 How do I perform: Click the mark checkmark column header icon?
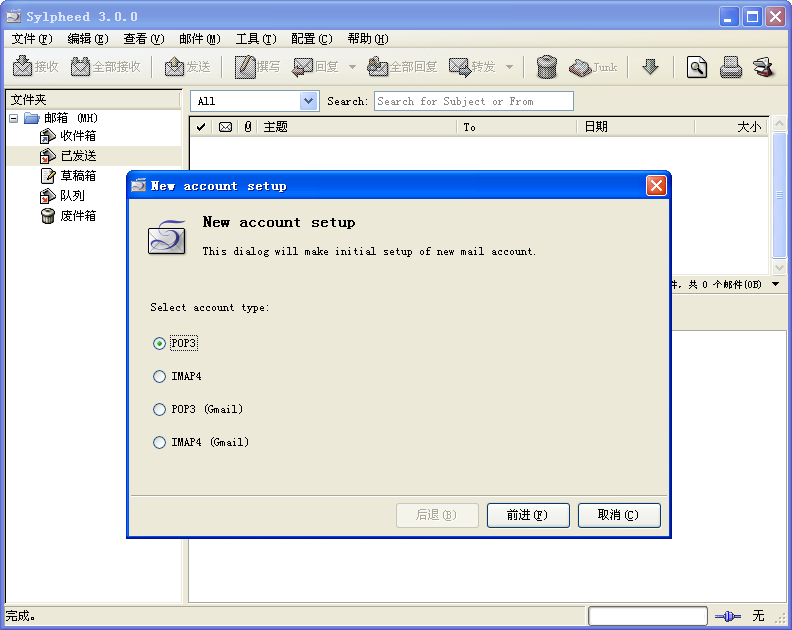pos(201,127)
